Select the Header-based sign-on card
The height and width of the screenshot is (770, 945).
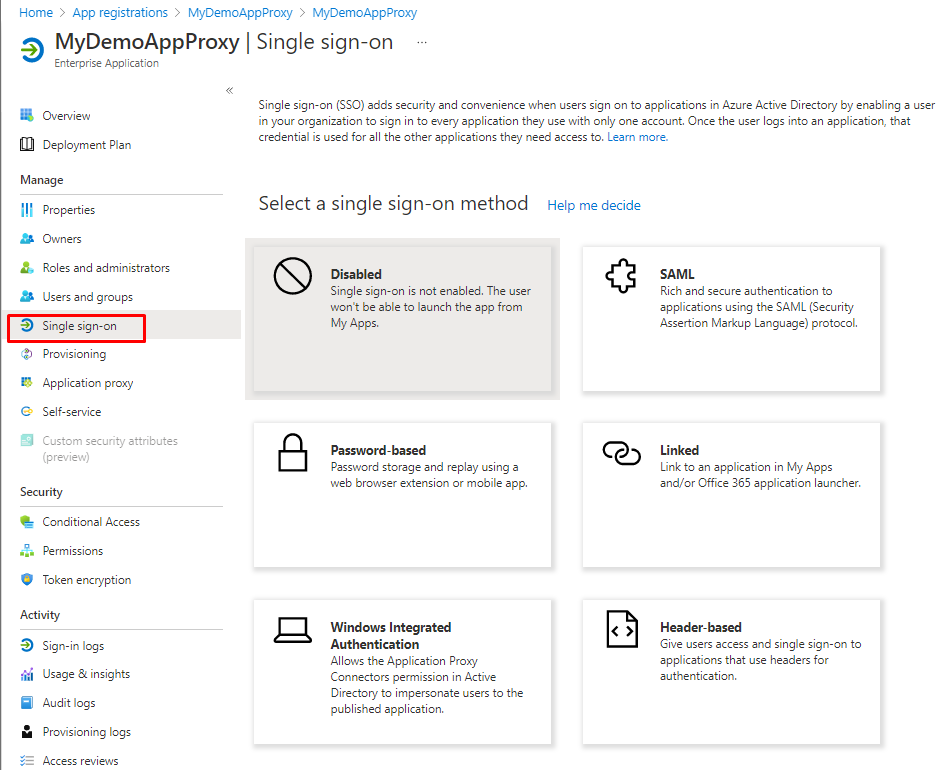click(731, 671)
